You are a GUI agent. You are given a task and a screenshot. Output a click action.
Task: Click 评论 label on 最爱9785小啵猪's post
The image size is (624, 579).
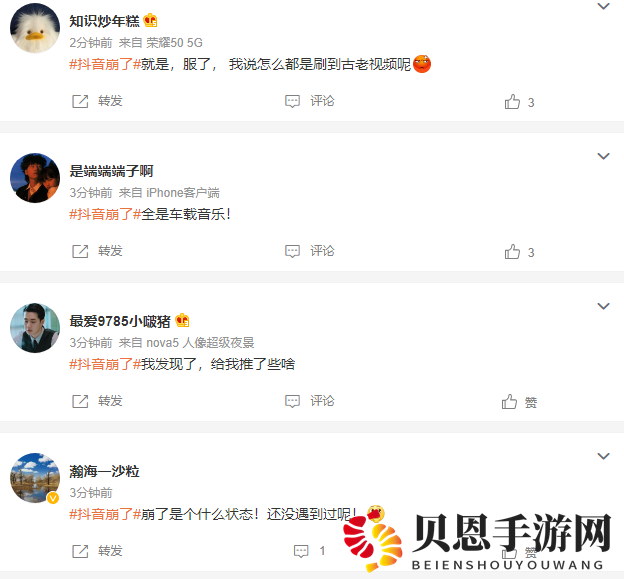(x=322, y=401)
